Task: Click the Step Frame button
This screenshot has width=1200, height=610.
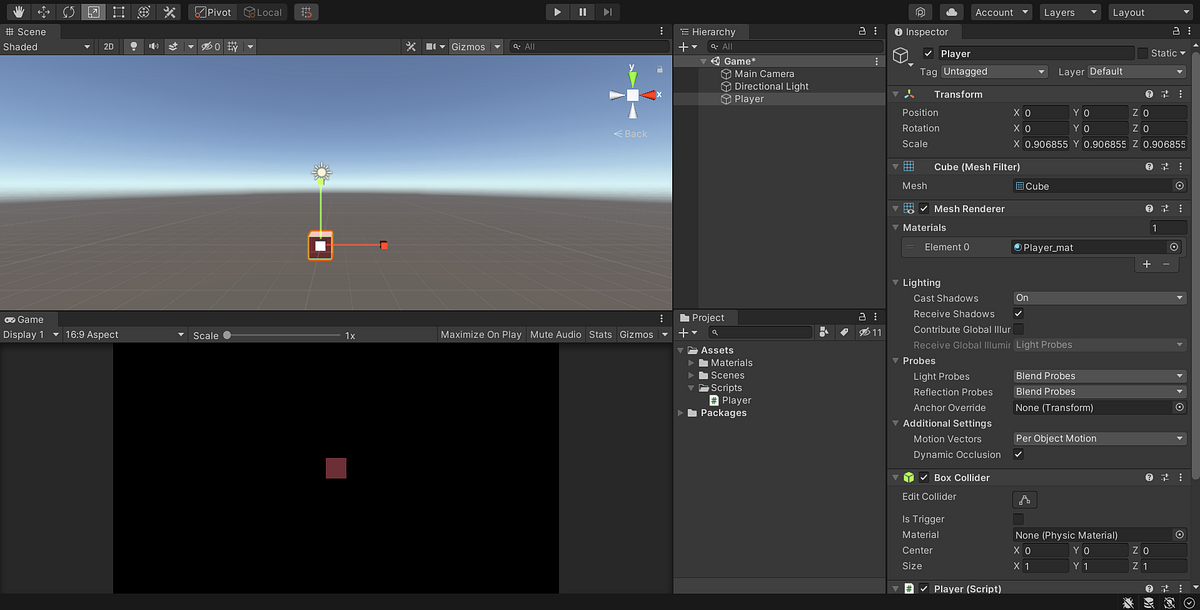Action: (608, 11)
